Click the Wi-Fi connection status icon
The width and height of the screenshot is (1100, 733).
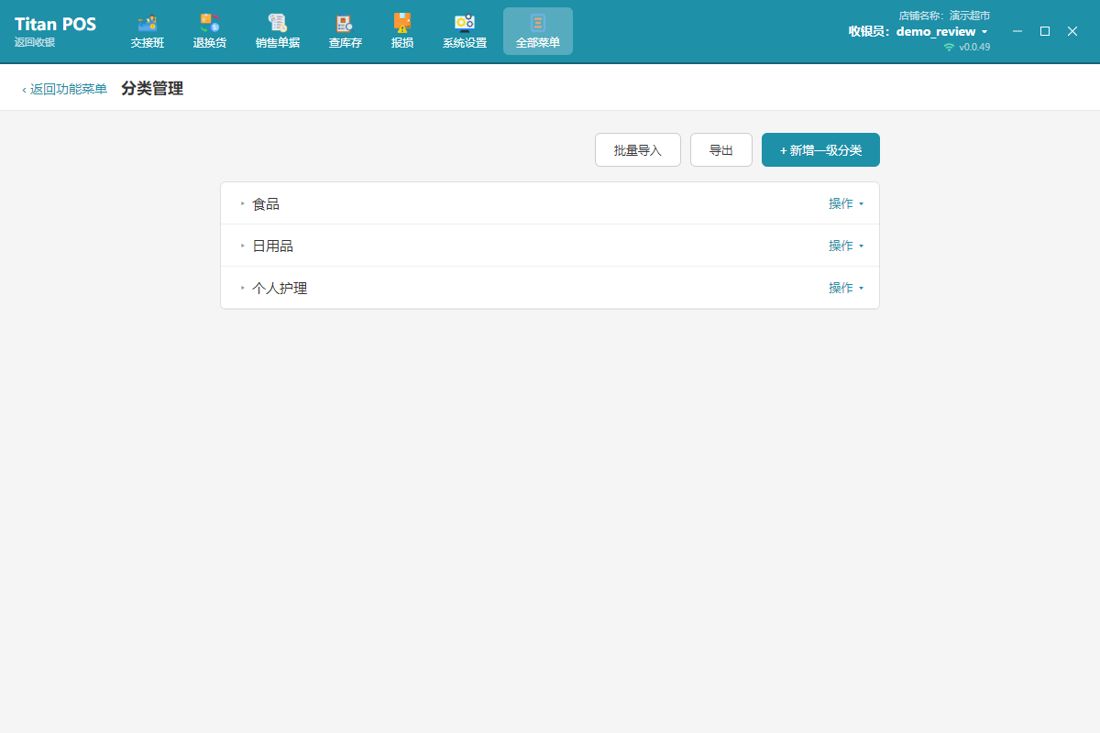point(949,47)
